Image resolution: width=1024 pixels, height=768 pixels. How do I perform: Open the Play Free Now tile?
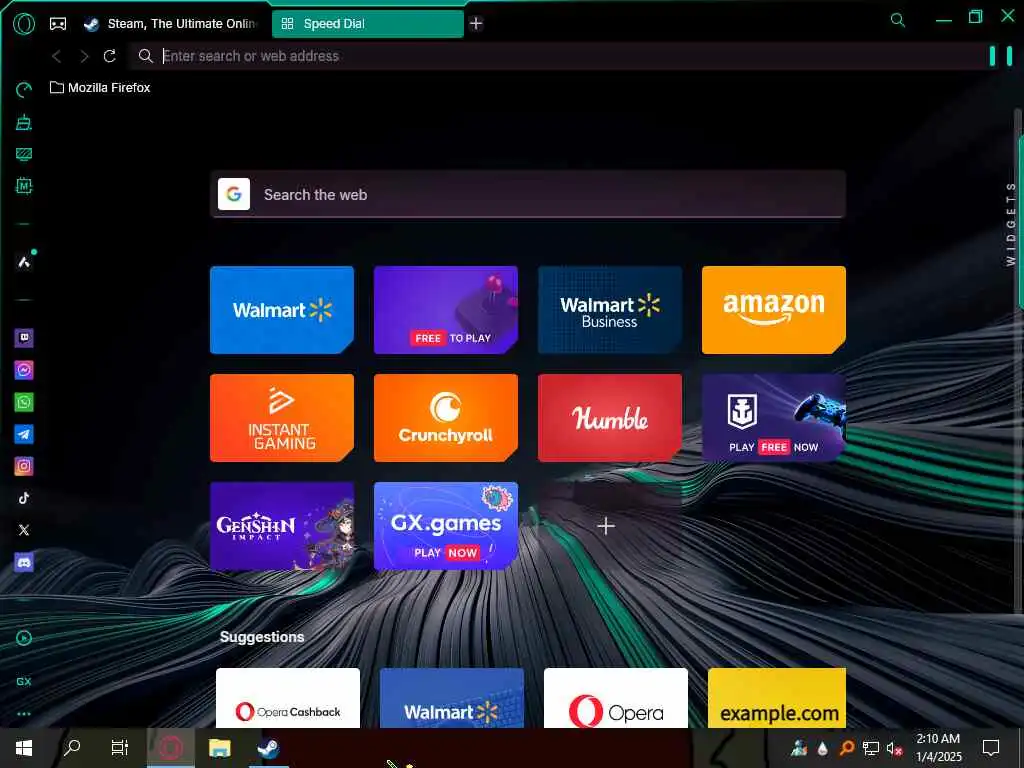pyautogui.click(x=774, y=418)
